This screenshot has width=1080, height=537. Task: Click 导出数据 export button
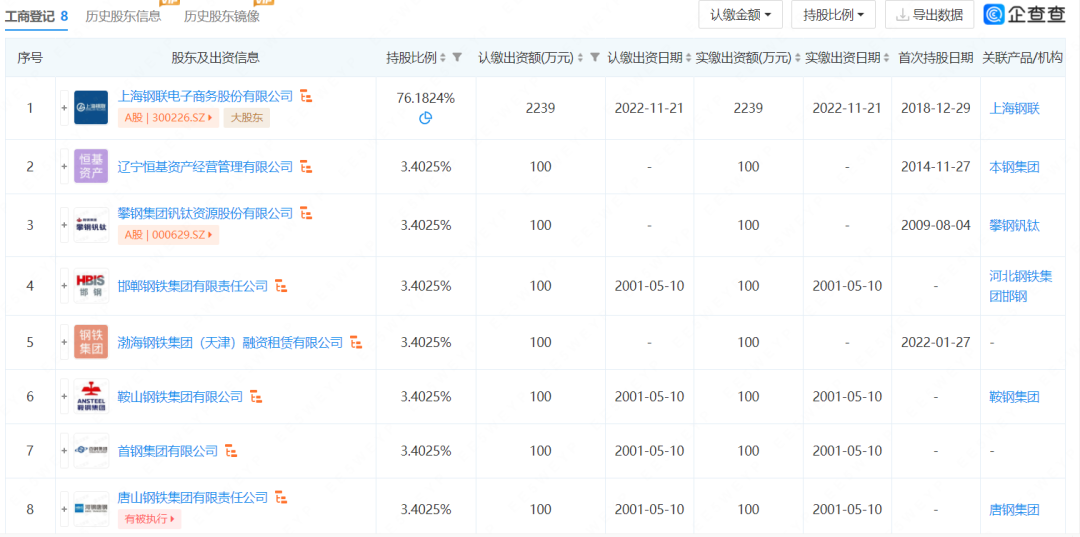pos(929,14)
